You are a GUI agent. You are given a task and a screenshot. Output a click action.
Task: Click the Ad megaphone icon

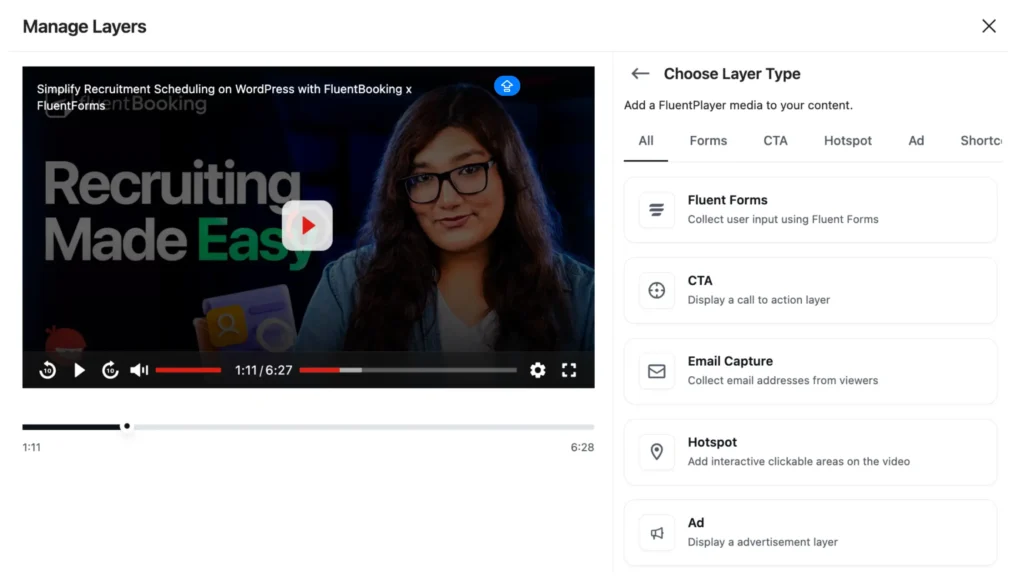point(656,533)
